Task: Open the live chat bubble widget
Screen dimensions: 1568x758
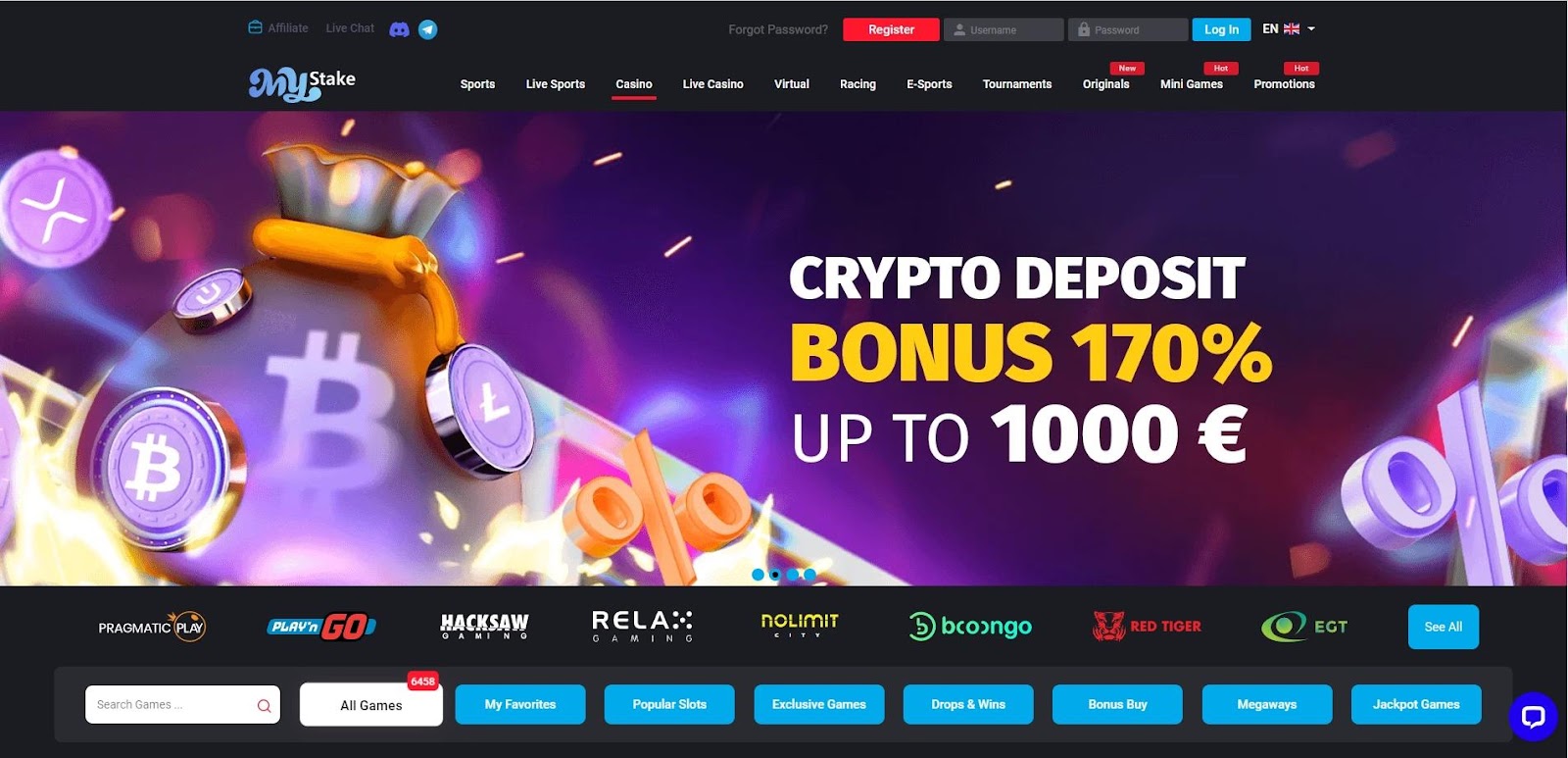Action: (x=1533, y=716)
